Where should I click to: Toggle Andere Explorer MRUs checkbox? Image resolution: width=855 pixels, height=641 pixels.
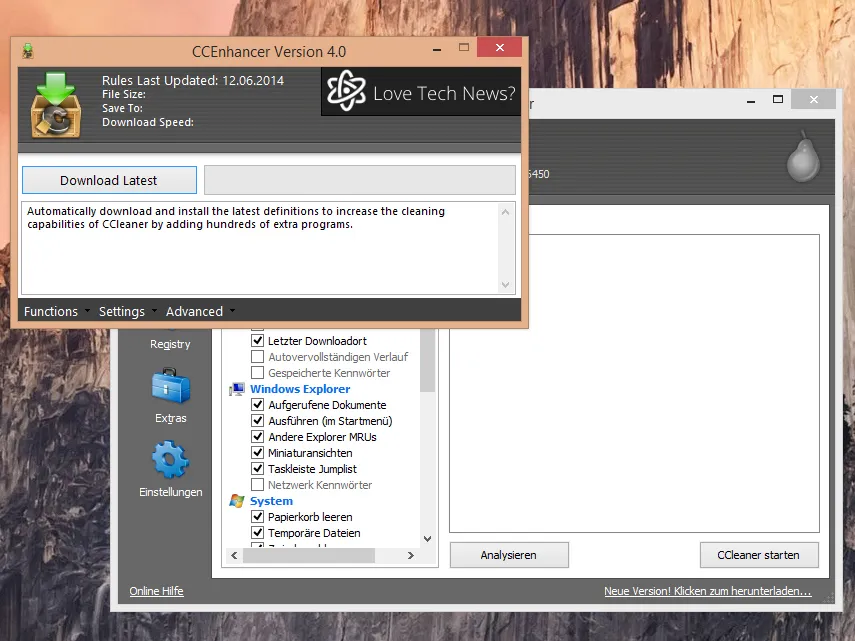coord(257,437)
